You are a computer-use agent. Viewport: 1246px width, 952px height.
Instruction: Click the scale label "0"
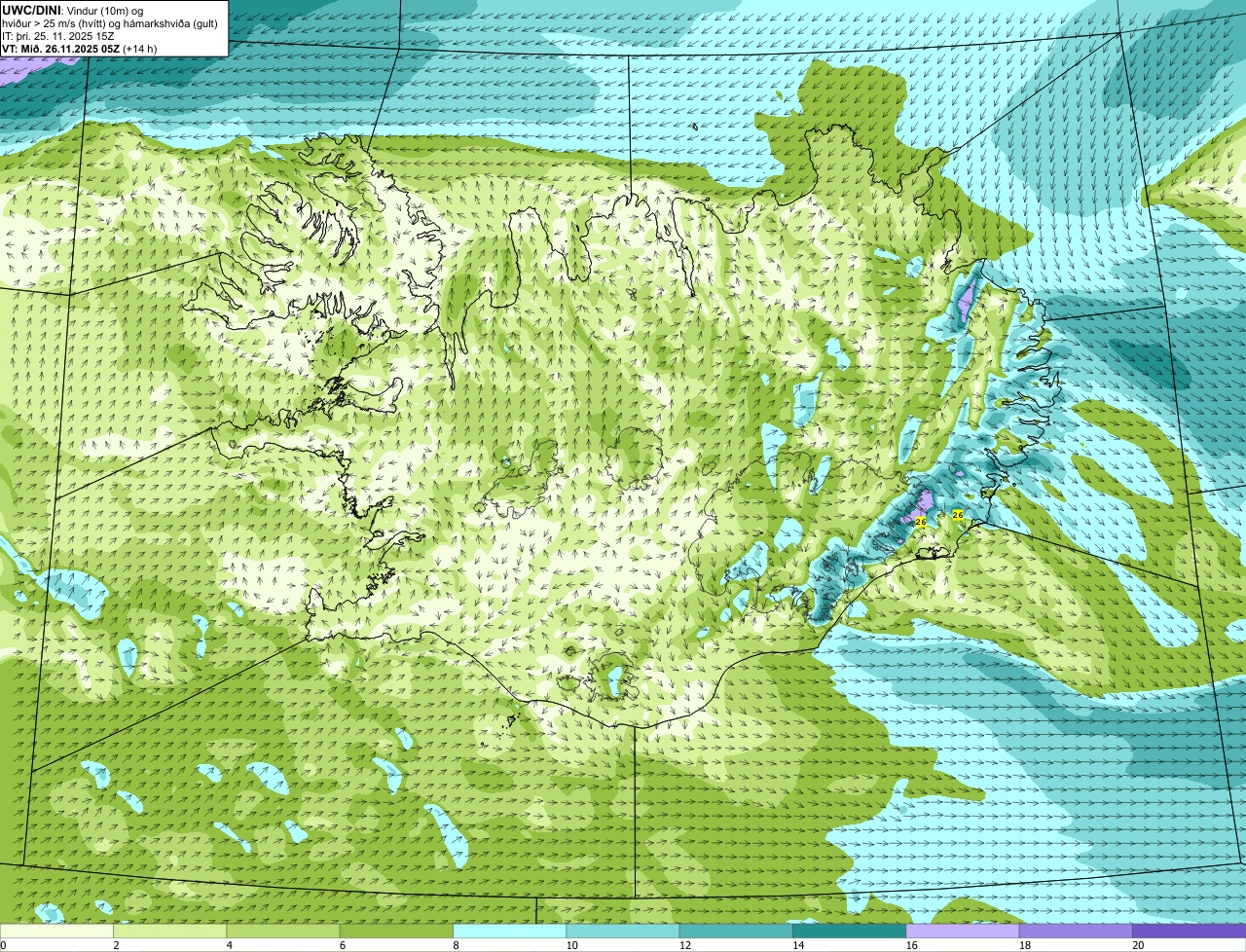[x=3, y=945]
